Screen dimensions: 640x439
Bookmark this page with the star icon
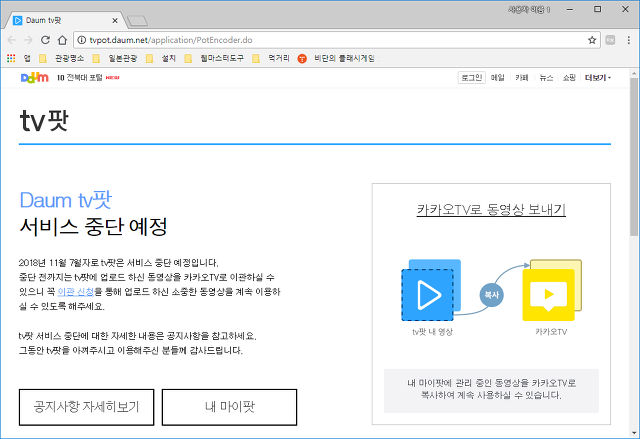point(592,40)
